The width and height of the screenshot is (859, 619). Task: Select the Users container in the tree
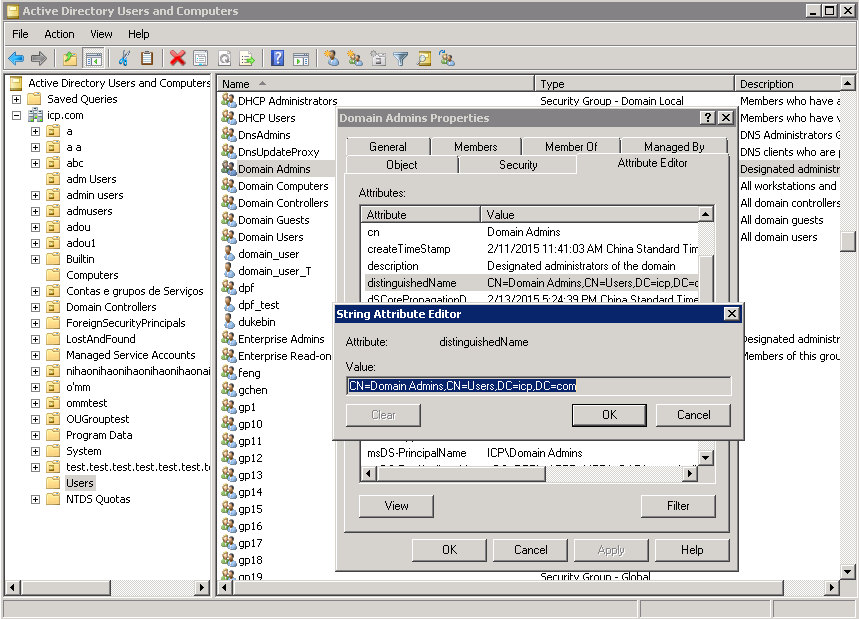[80, 483]
